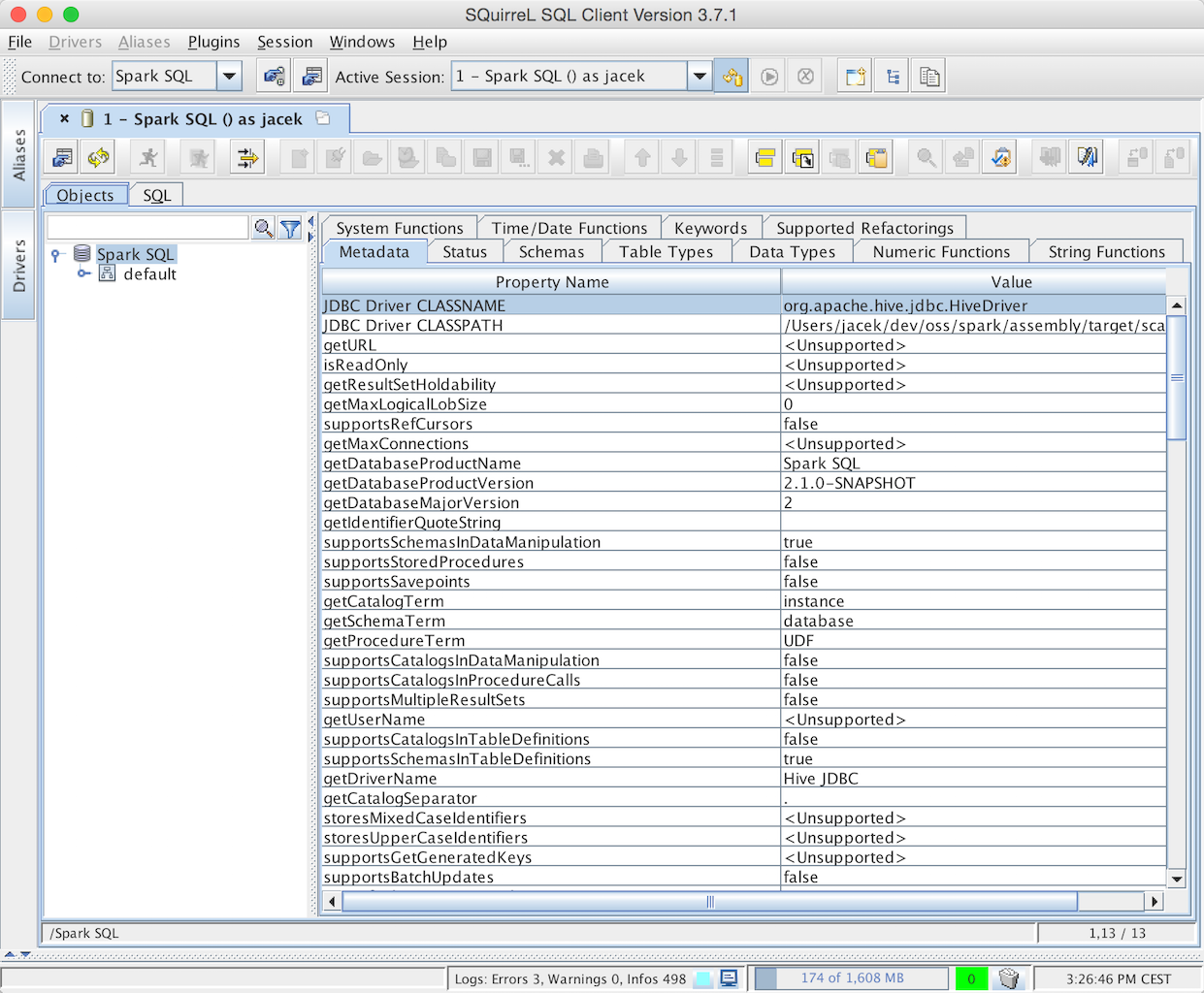
Task: Open the session properties icon on session toolbar
Action: (x=60, y=156)
